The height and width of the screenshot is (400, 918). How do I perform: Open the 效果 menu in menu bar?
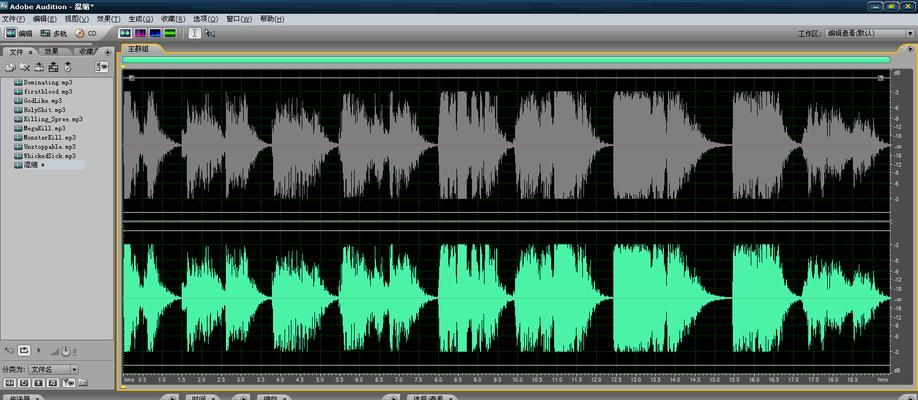pyautogui.click(x=108, y=19)
